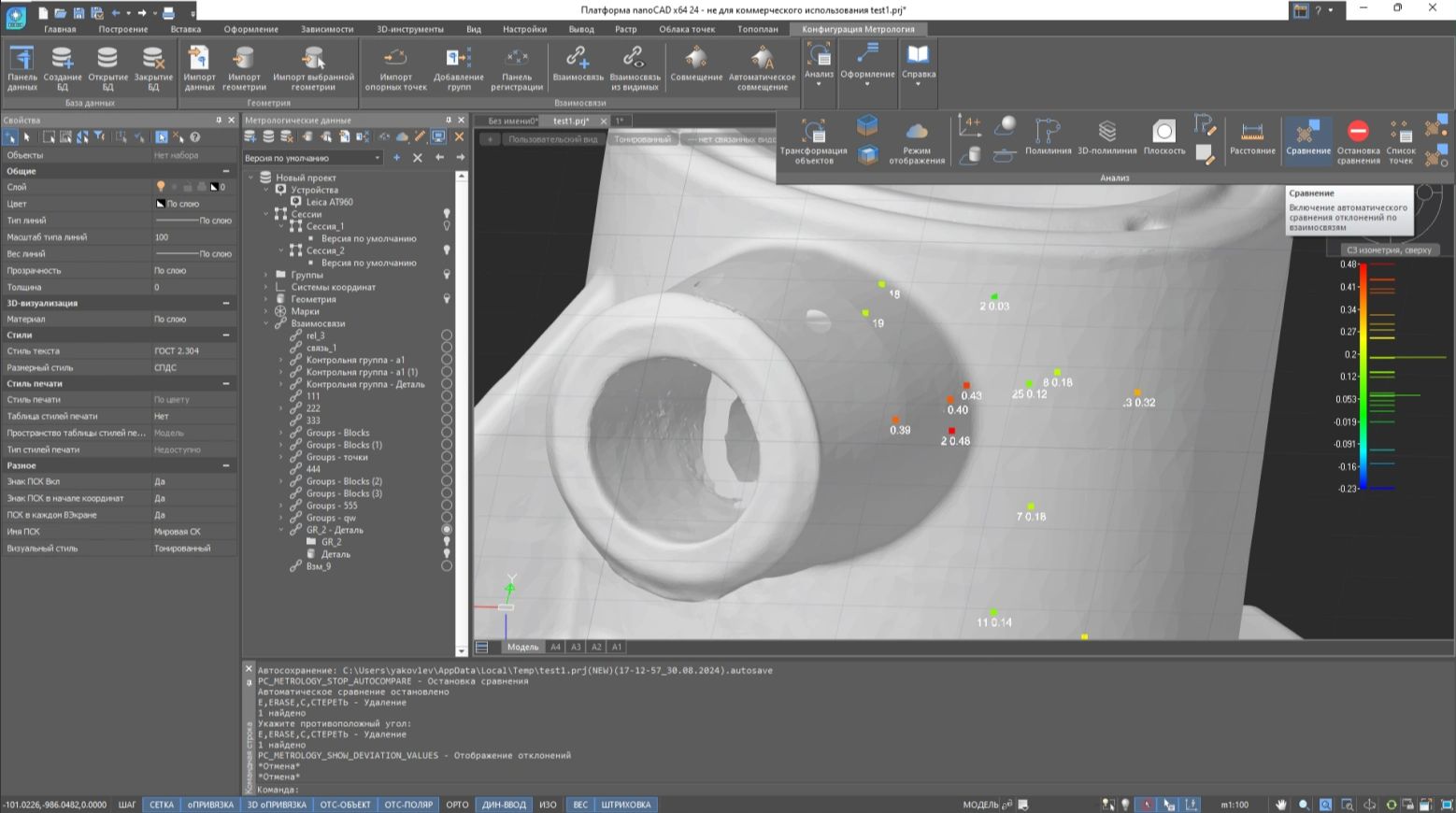Screen dimensions: 1456x813
Task: Select Leica AT960 device in tree
Action: click(x=329, y=202)
